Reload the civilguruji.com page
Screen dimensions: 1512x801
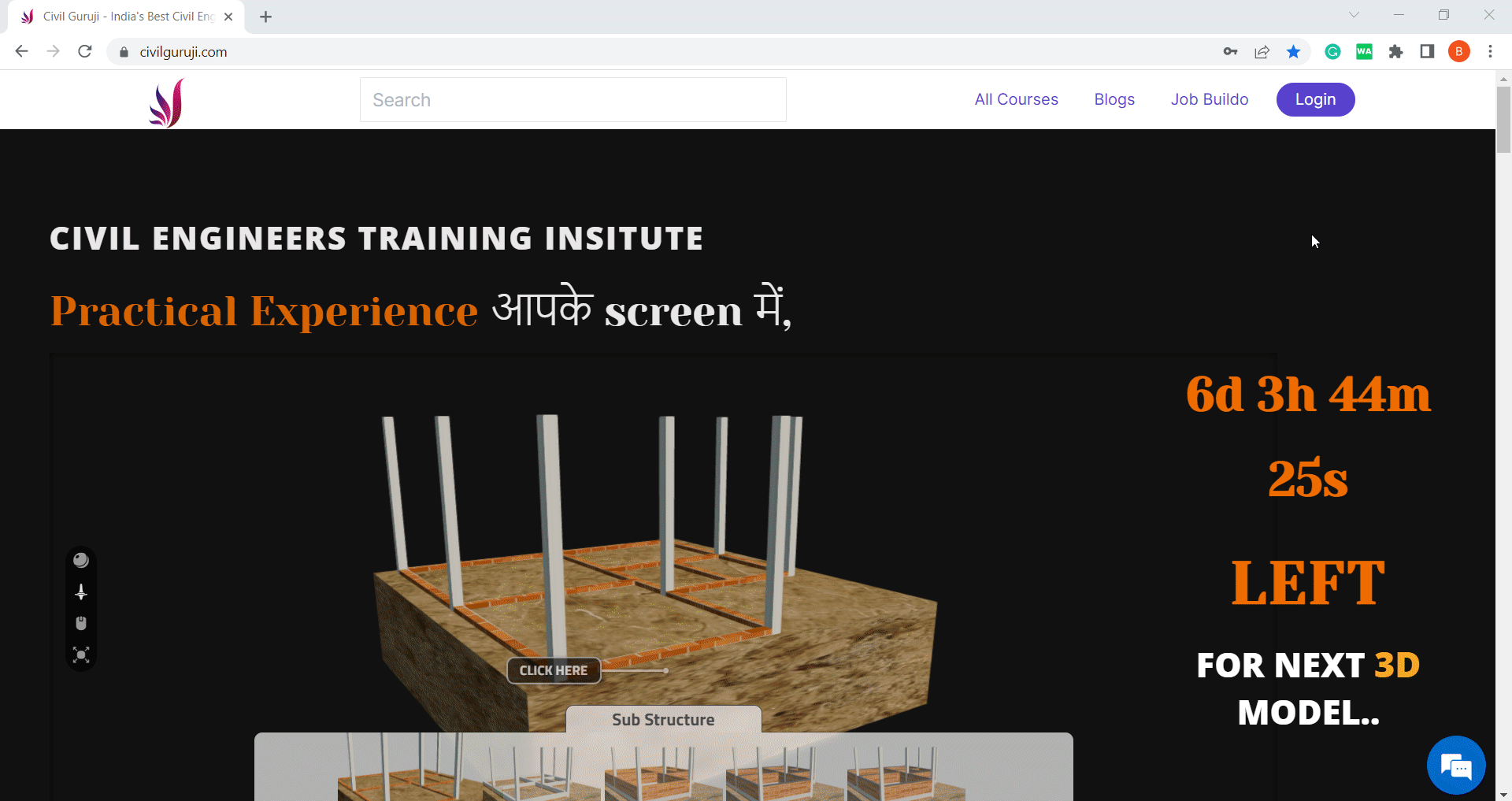coord(85,51)
